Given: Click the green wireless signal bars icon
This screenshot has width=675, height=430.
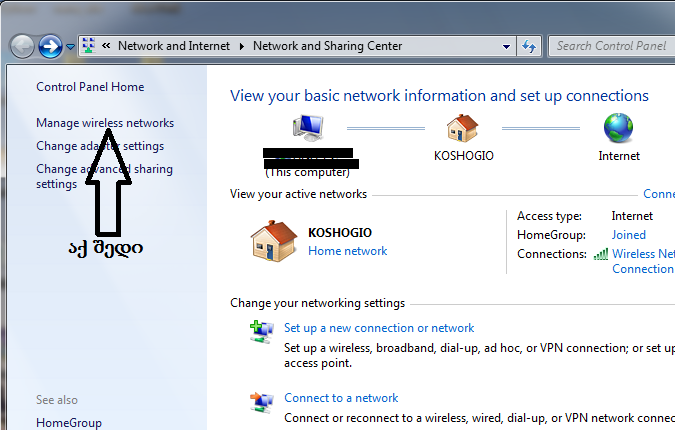Looking at the screenshot, I should (601, 254).
